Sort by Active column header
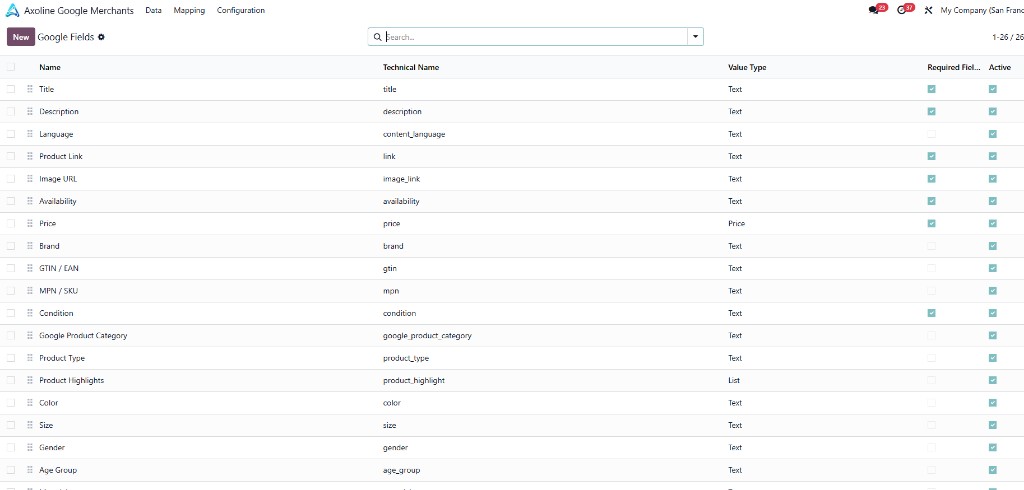 click(1000, 67)
